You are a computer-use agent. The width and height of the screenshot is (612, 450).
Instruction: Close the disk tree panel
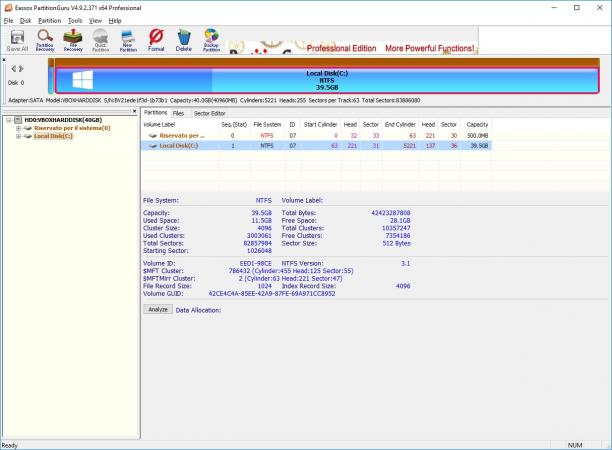click(135, 111)
